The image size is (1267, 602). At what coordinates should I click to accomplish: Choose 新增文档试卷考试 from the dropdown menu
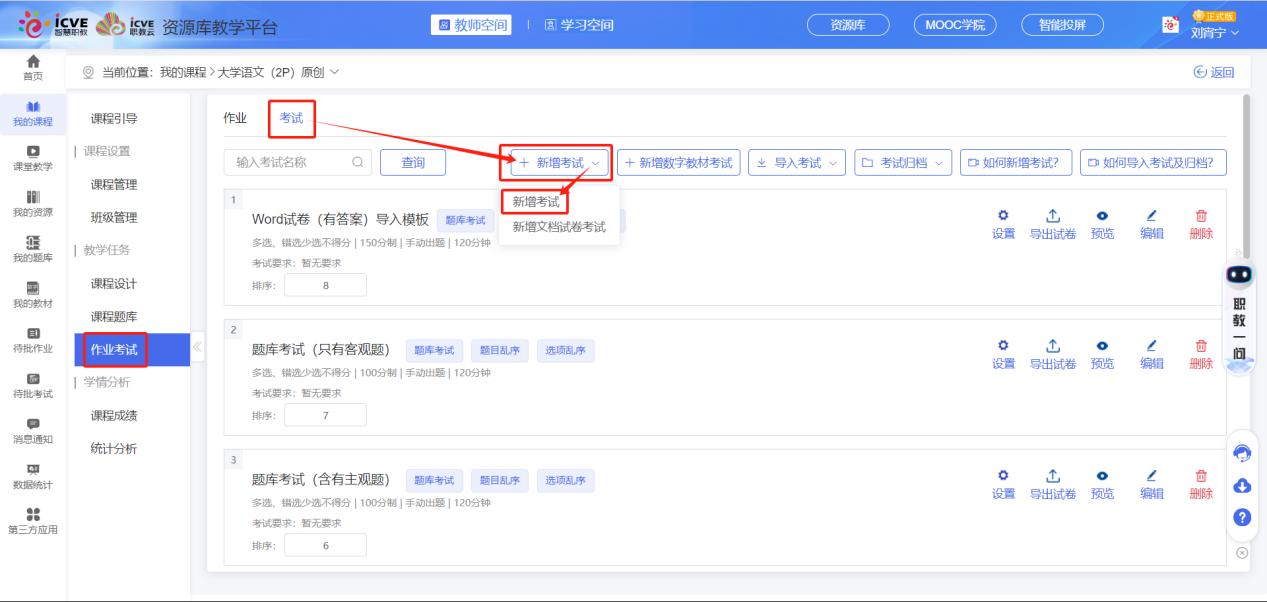click(x=559, y=227)
